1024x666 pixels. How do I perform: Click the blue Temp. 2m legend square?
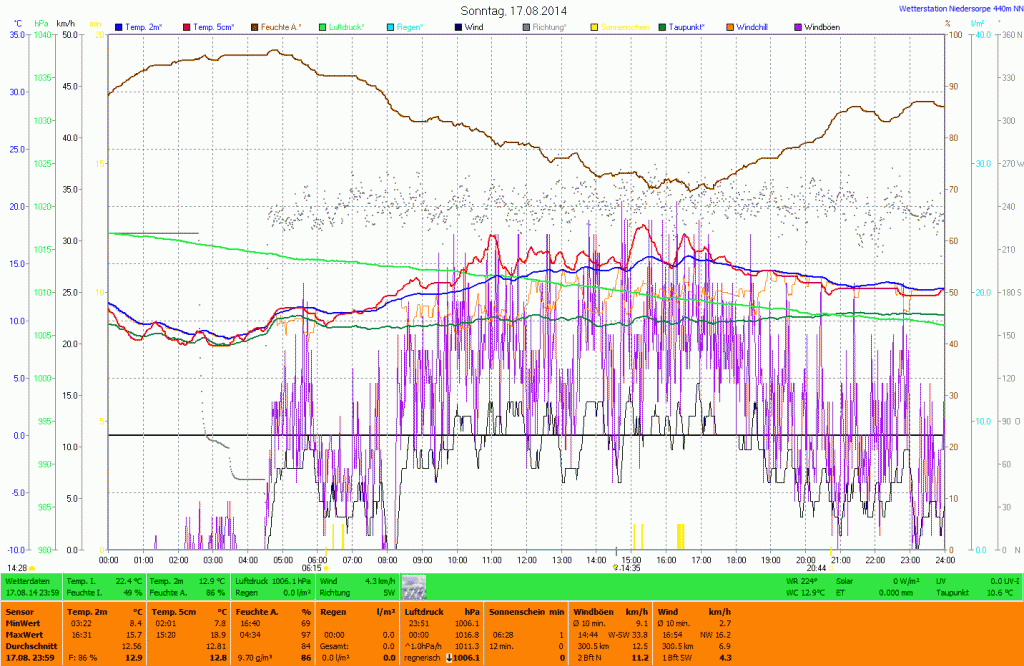[119, 26]
